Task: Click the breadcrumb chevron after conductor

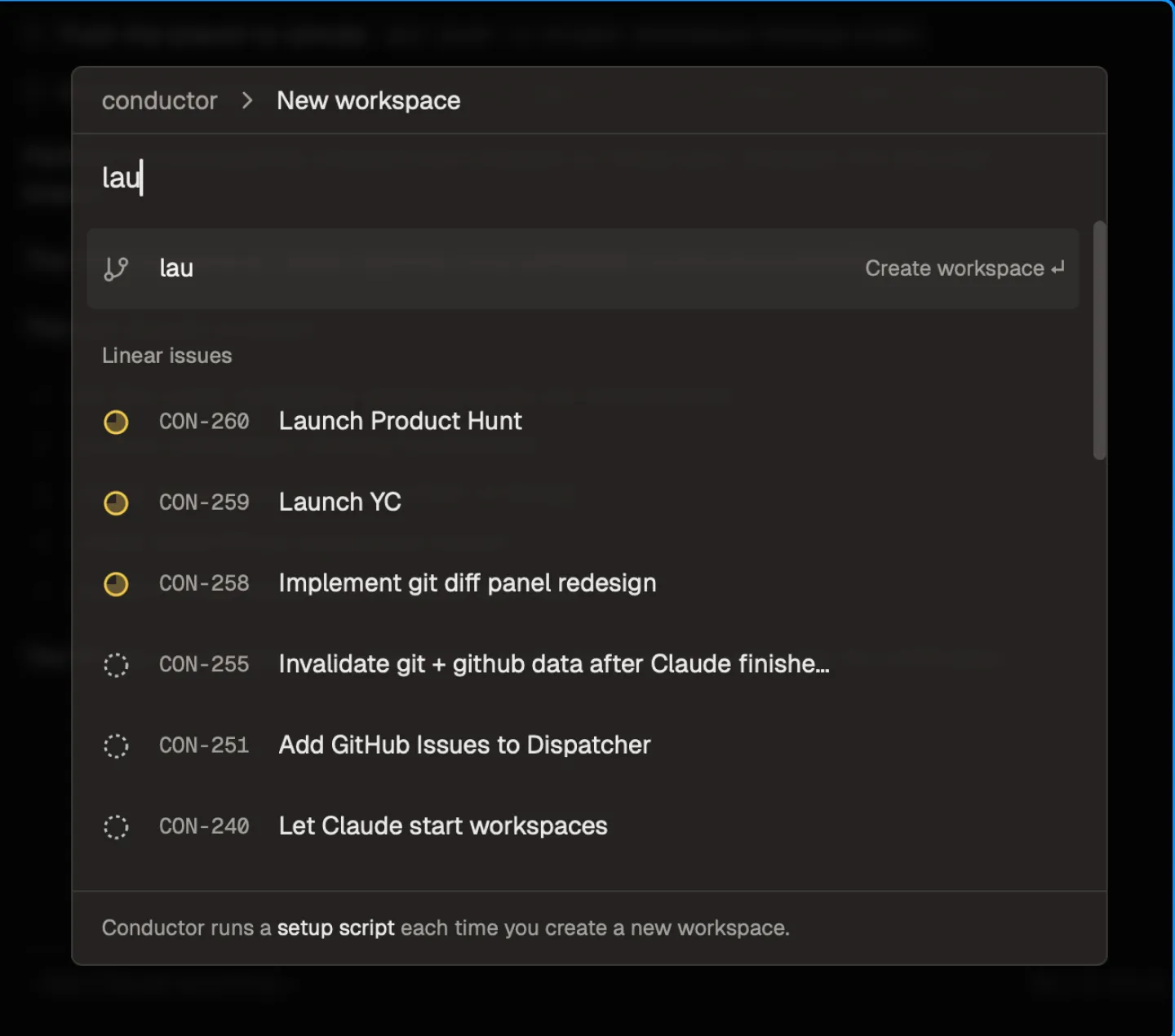Action: [x=247, y=100]
